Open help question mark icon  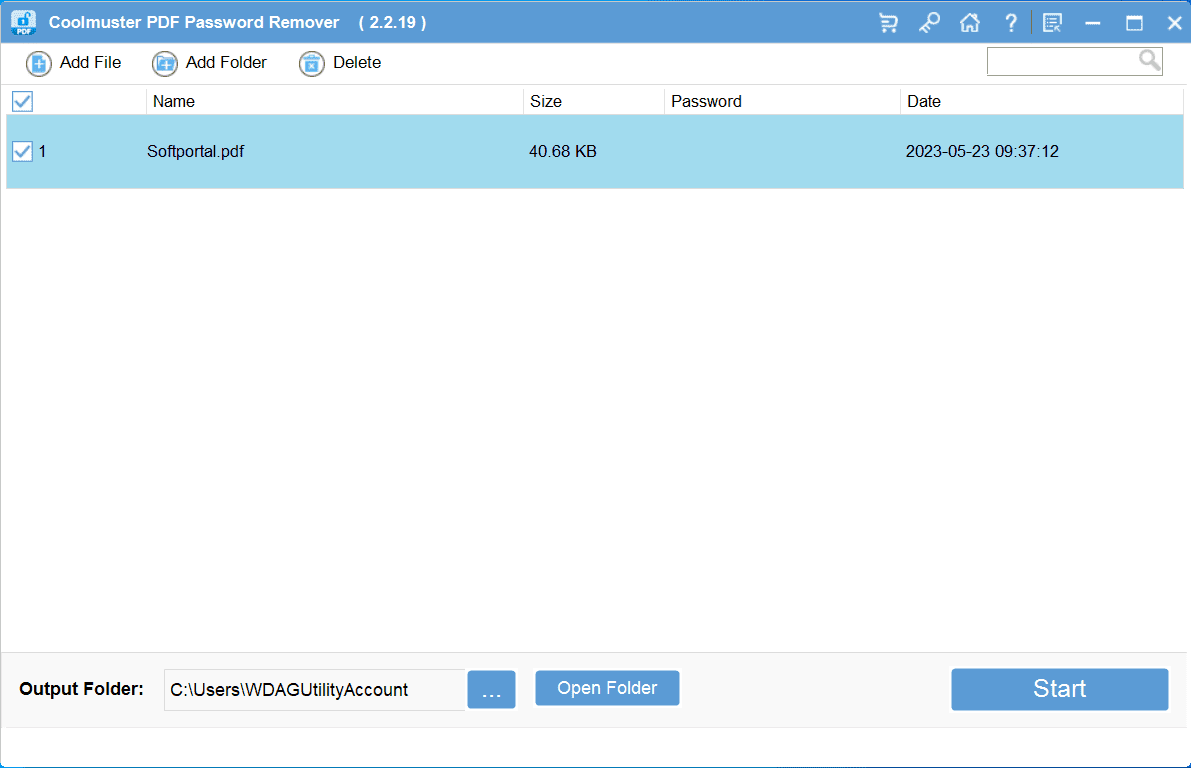pyautogui.click(x=1010, y=23)
